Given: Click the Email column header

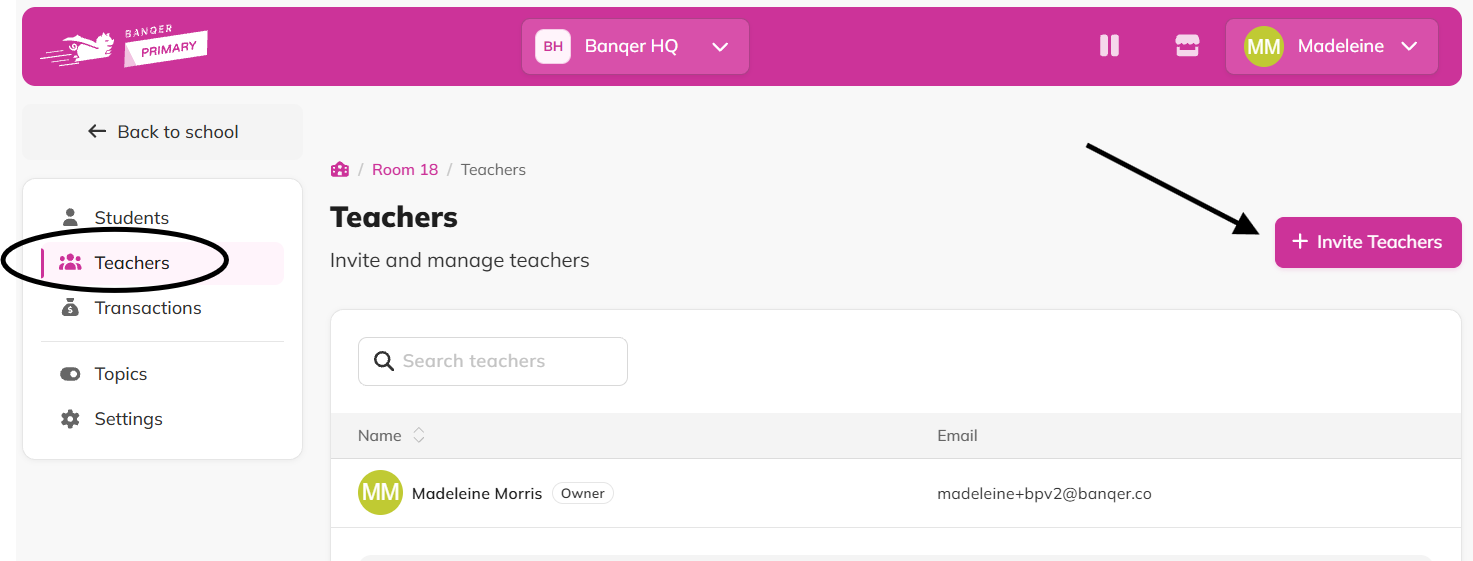Looking at the screenshot, I should pos(957,436).
